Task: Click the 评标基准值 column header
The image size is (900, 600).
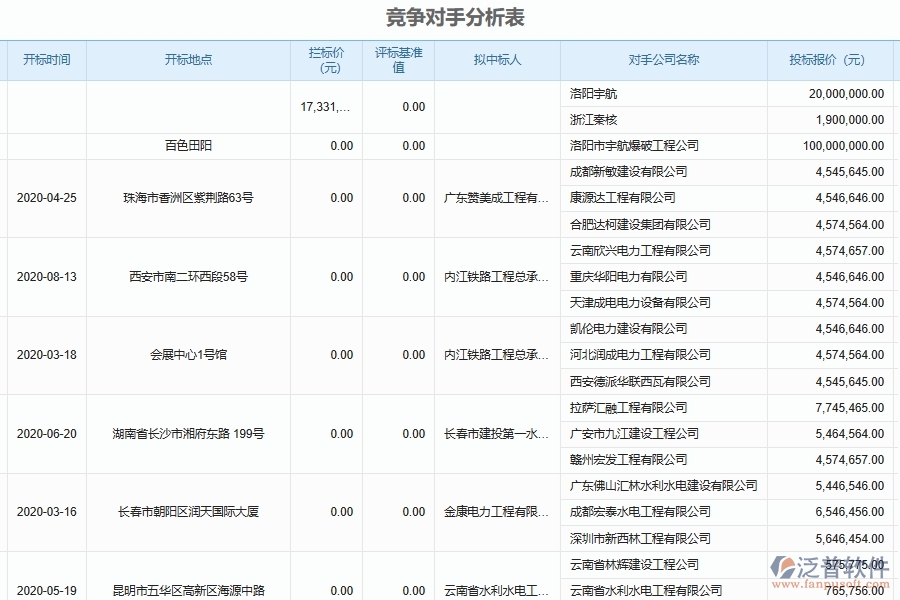Action: point(398,60)
